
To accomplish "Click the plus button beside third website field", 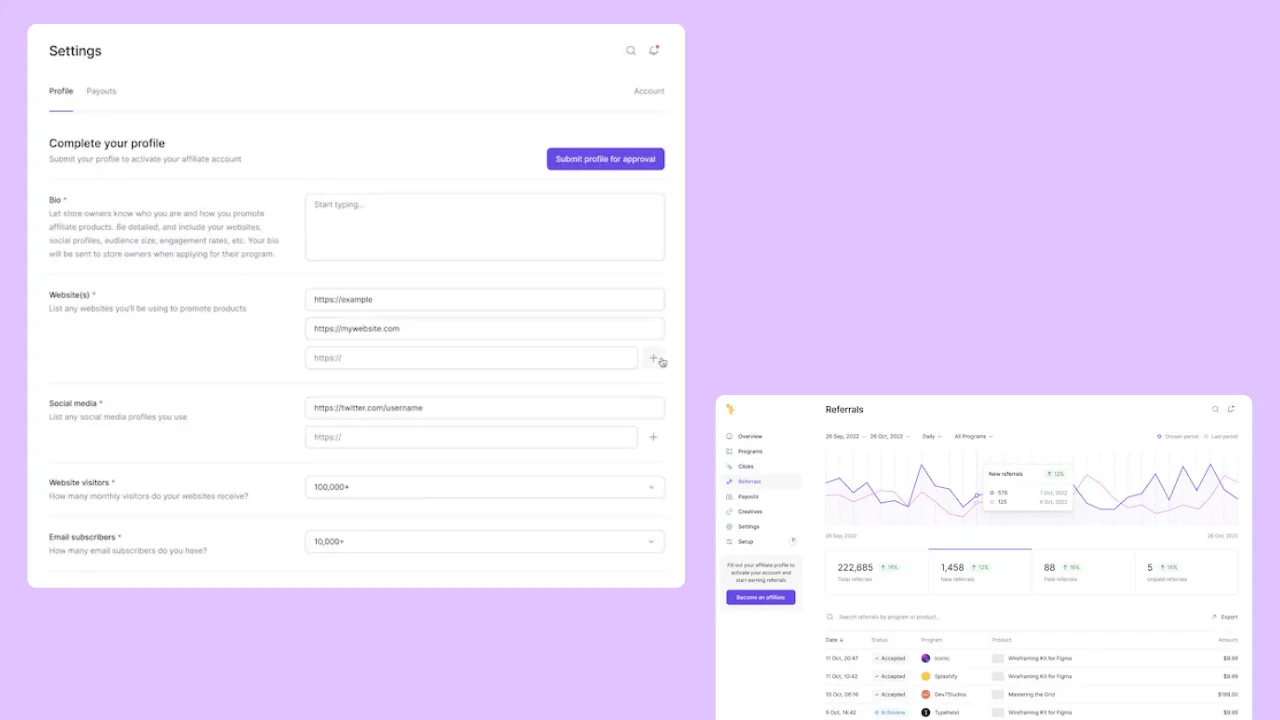I will 654,358.
